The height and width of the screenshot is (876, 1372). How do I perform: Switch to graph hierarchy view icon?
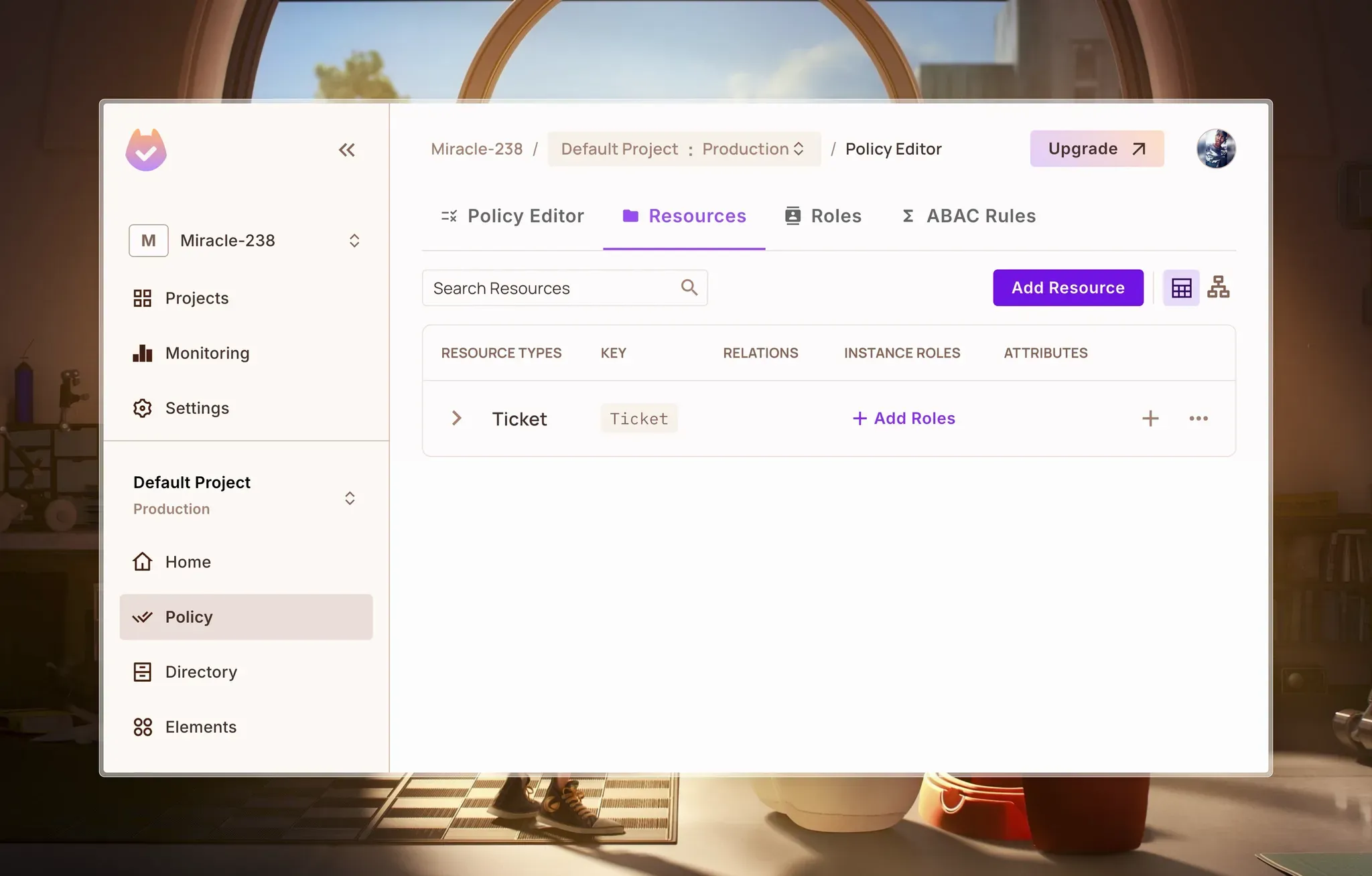coord(1218,287)
